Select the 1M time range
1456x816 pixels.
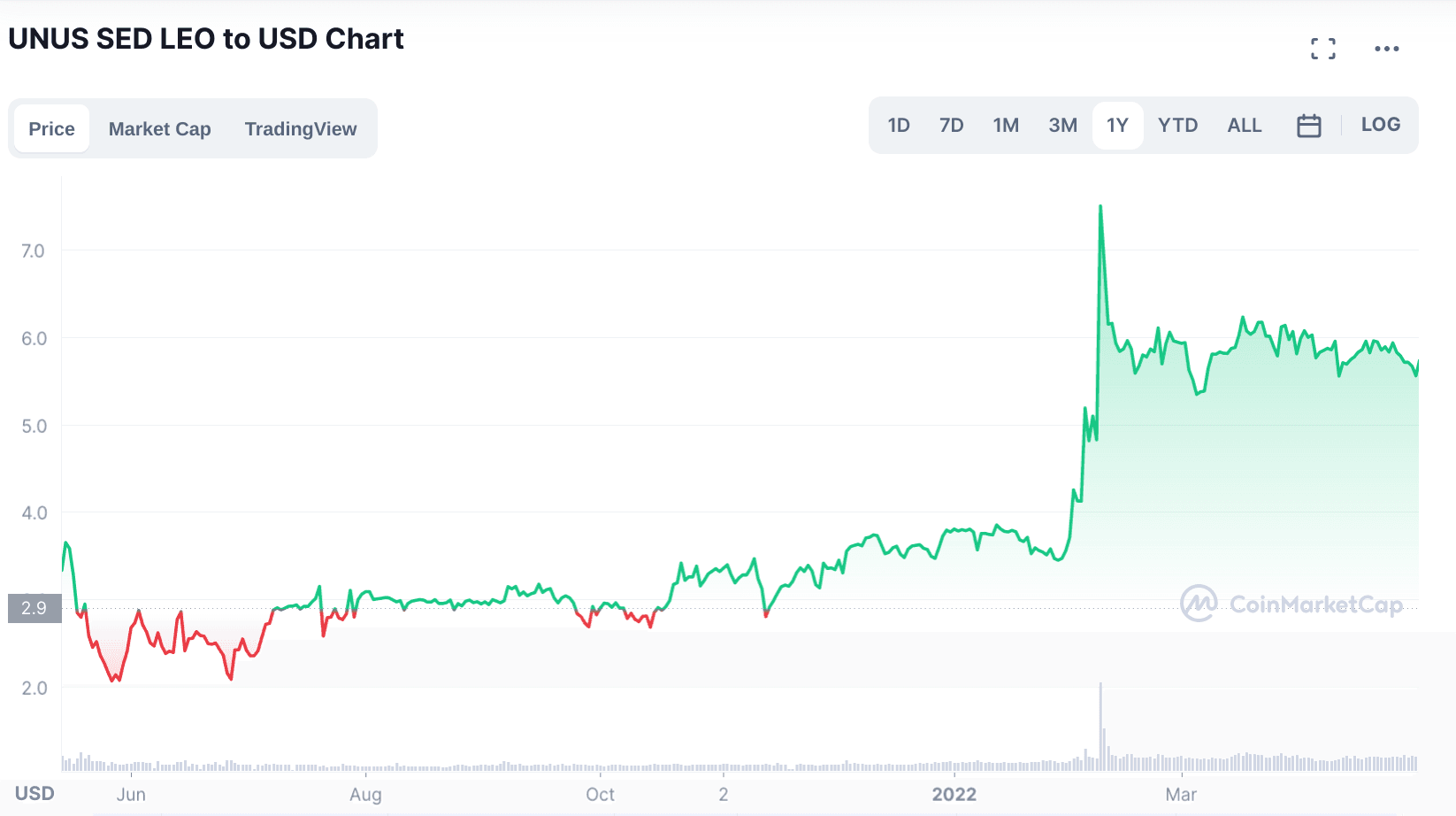1006,126
